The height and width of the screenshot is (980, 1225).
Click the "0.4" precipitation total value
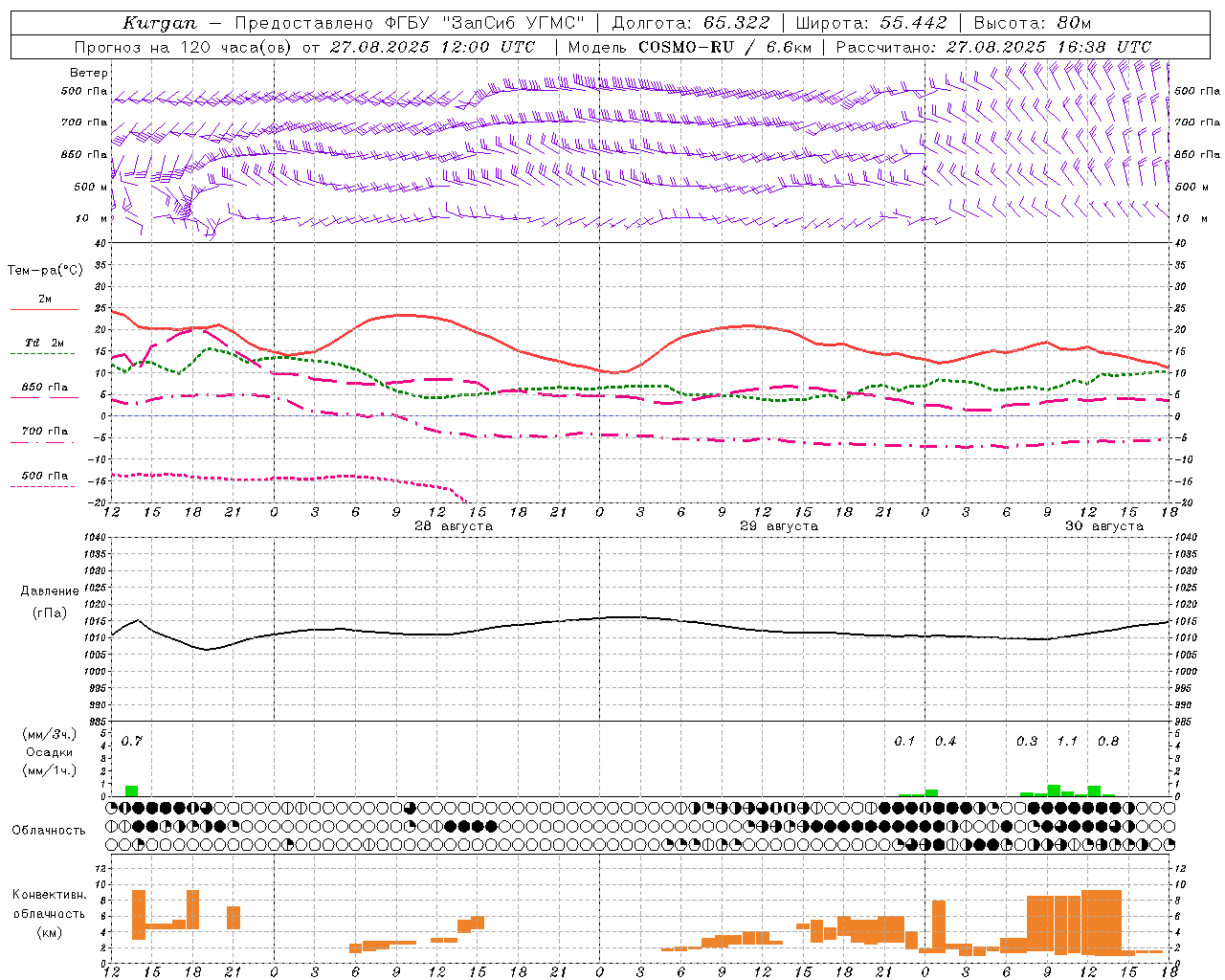pos(946,741)
